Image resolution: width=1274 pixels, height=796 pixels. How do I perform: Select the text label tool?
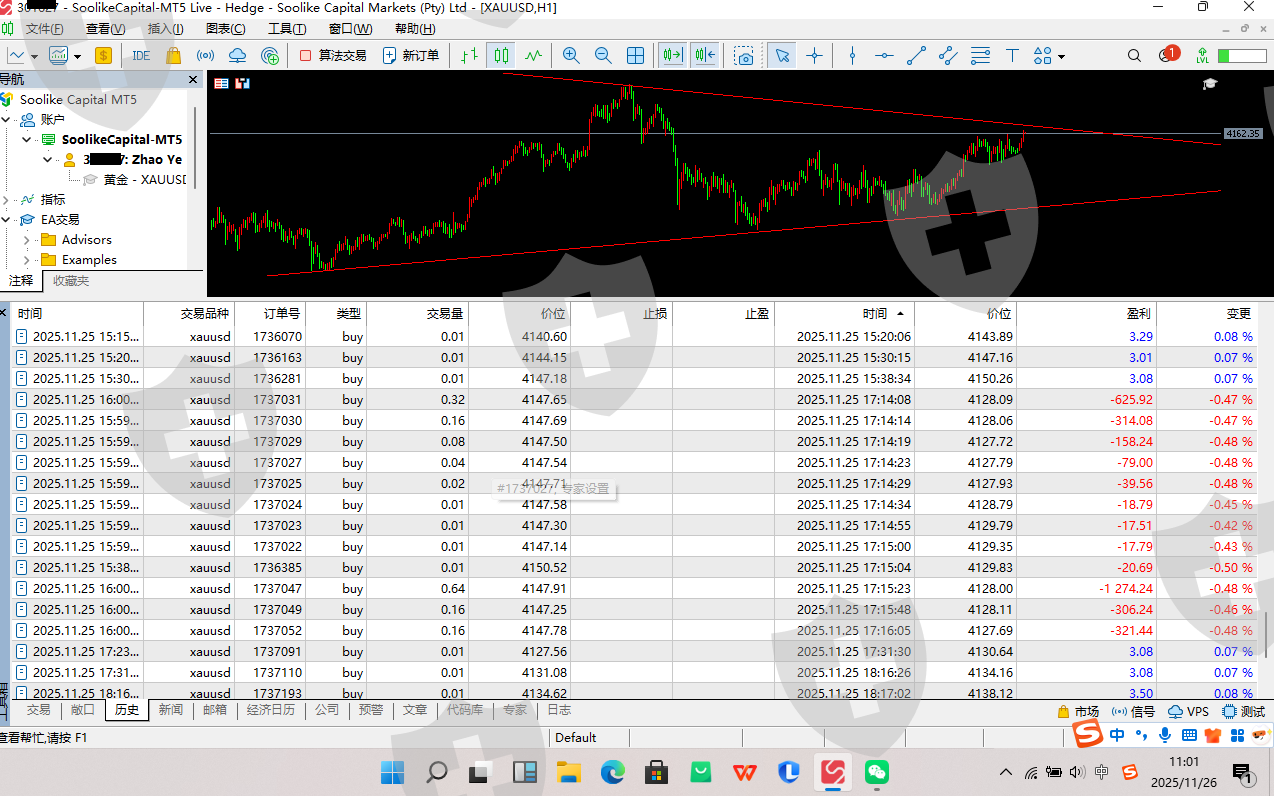coord(1012,56)
